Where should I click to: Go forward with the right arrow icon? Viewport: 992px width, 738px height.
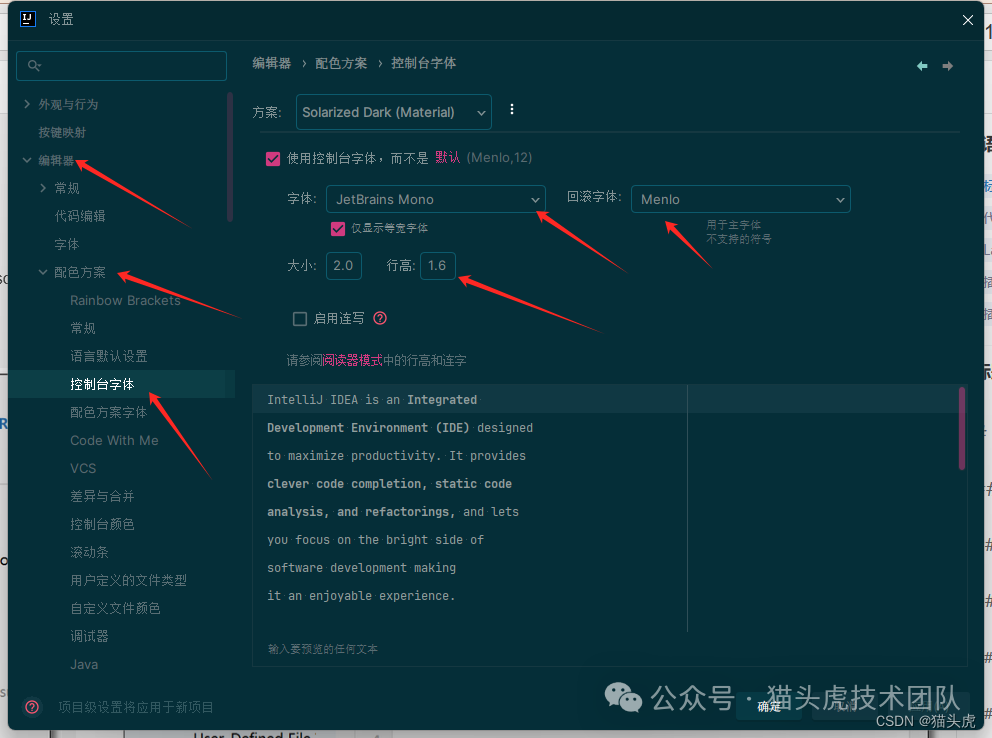(948, 66)
